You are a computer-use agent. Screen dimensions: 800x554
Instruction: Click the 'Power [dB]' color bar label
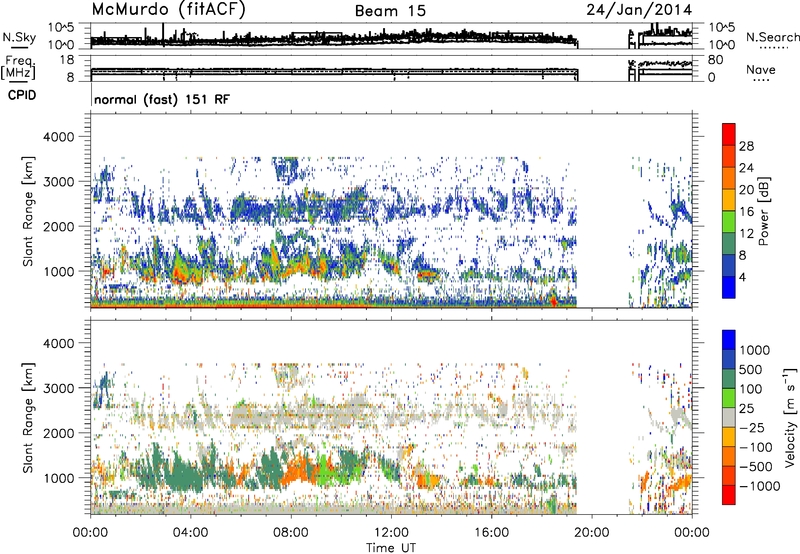coord(763,211)
